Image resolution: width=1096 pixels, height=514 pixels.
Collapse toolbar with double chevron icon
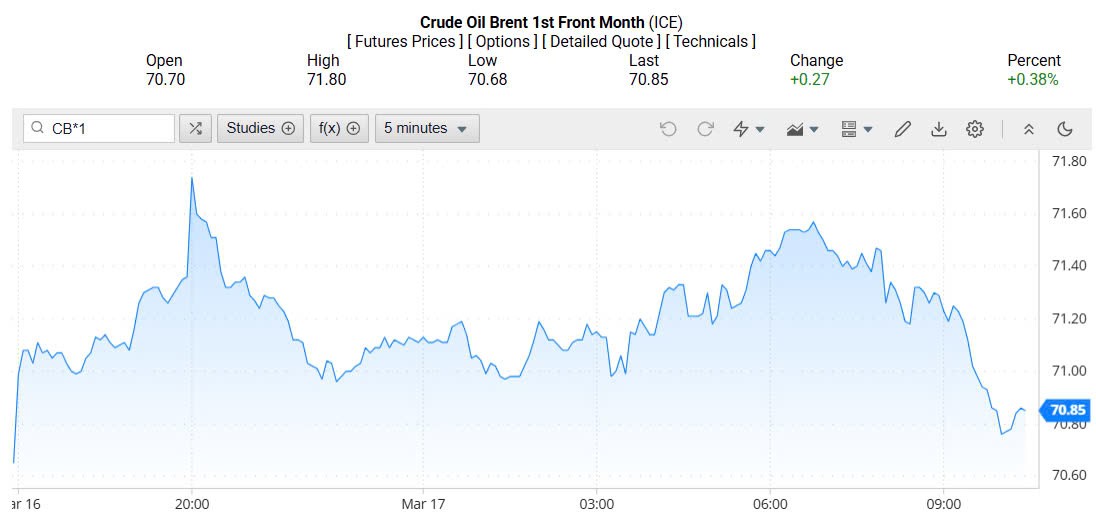coord(1028,129)
